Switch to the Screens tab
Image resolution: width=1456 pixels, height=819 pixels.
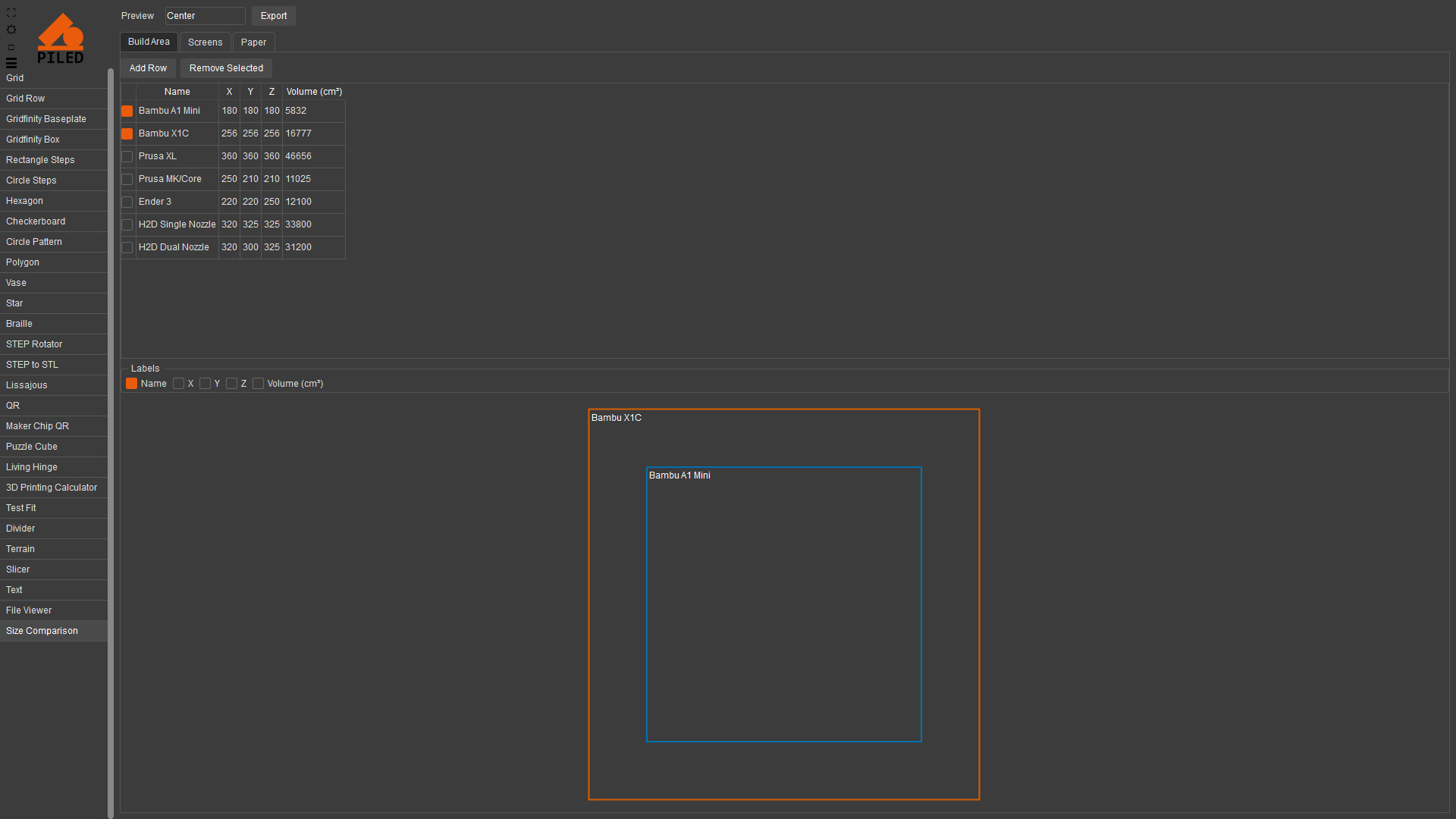pyautogui.click(x=205, y=42)
